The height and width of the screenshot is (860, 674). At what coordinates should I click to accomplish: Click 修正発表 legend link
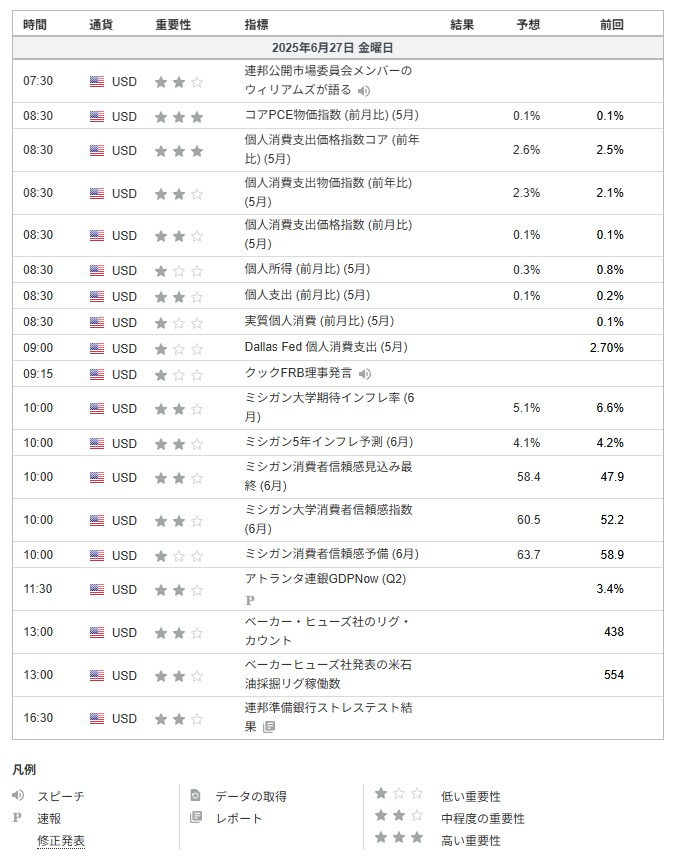tap(61, 841)
